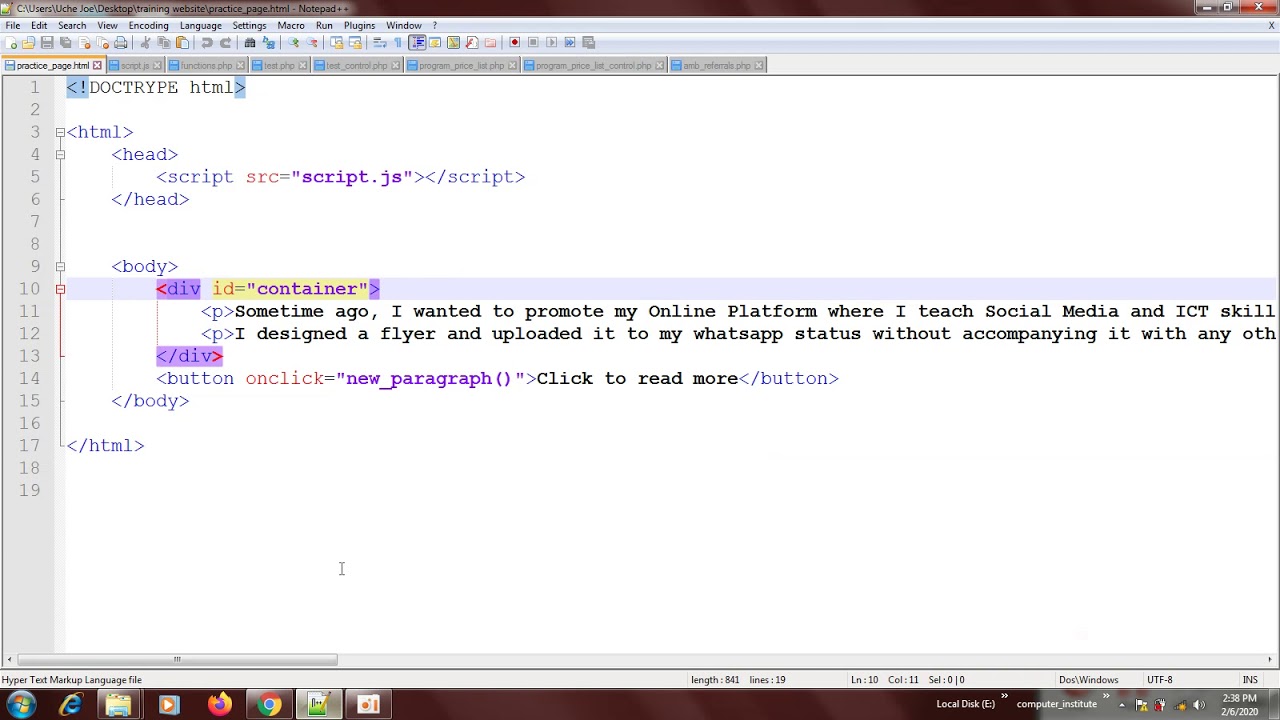Screen dimensions: 1280x720
Task: Toggle the indent guide toolbar button
Action: [x=417, y=42]
